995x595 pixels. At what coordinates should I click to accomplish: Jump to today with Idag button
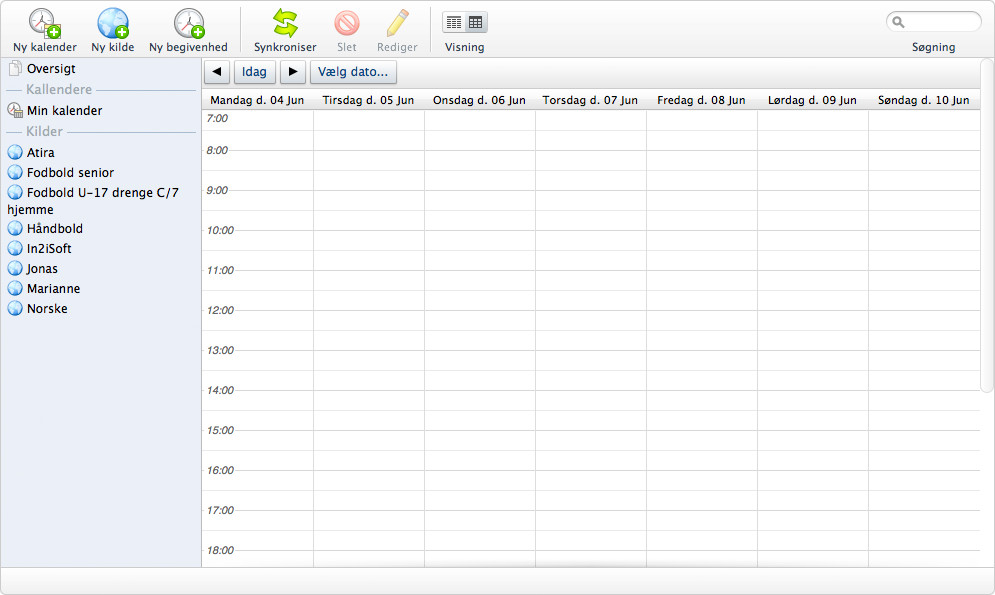tap(254, 72)
